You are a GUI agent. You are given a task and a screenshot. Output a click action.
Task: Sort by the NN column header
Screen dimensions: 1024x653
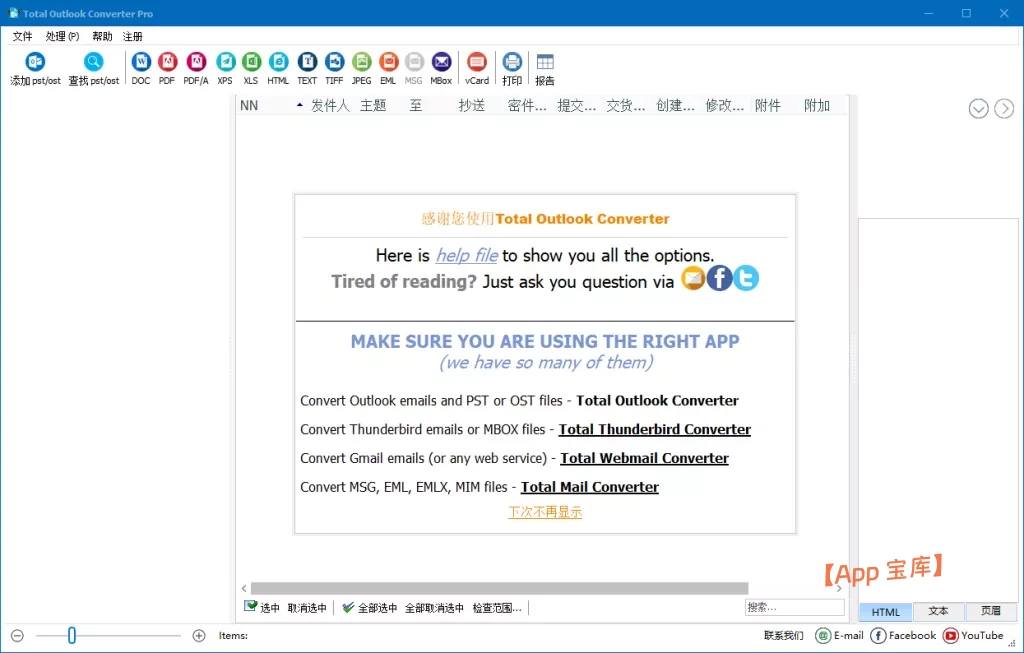[249, 106]
